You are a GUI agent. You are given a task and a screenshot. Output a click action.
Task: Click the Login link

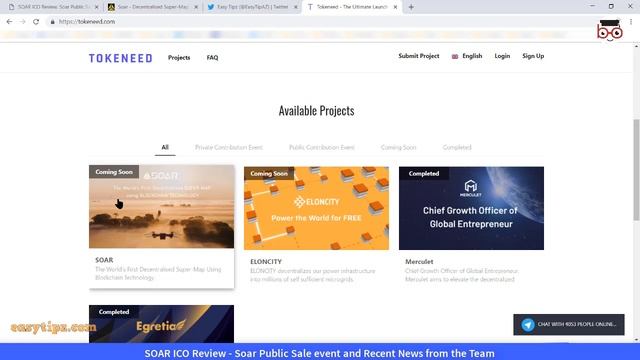click(502, 56)
